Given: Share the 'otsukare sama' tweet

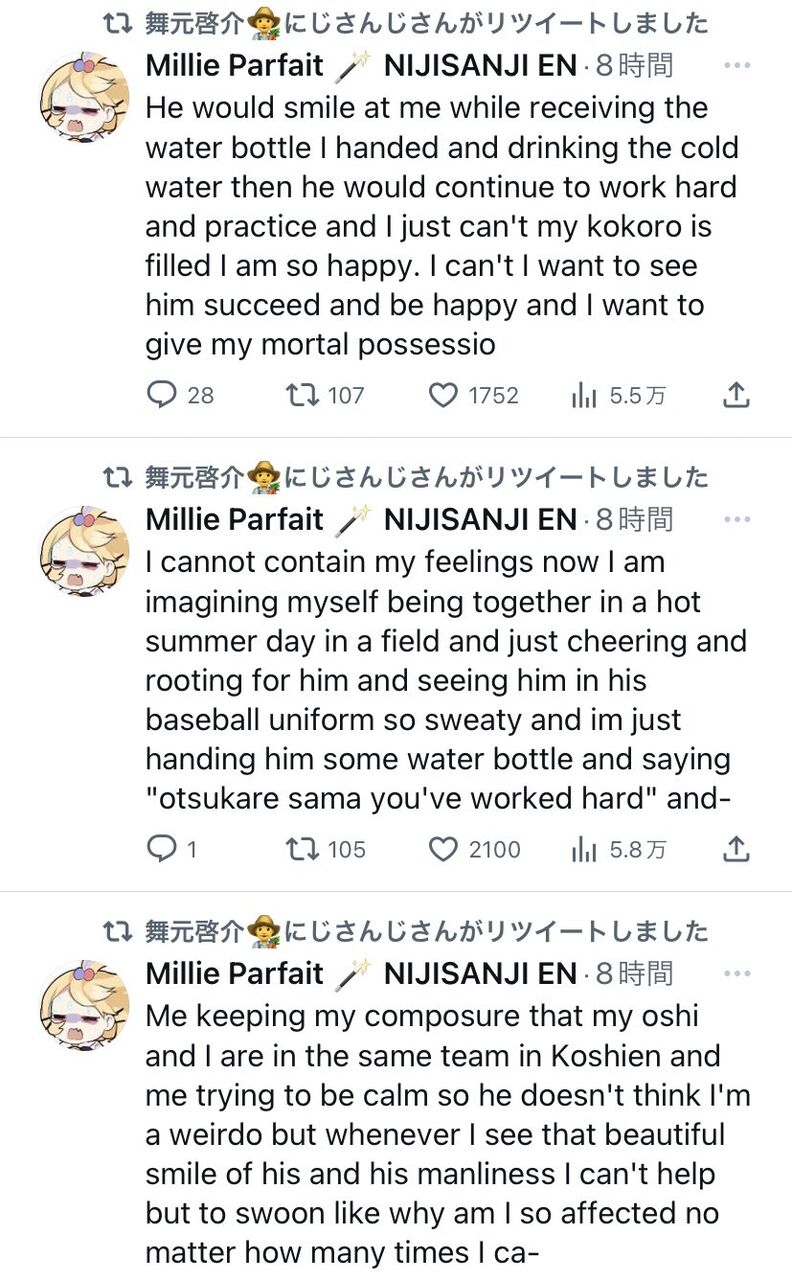Looking at the screenshot, I should pos(735,850).
